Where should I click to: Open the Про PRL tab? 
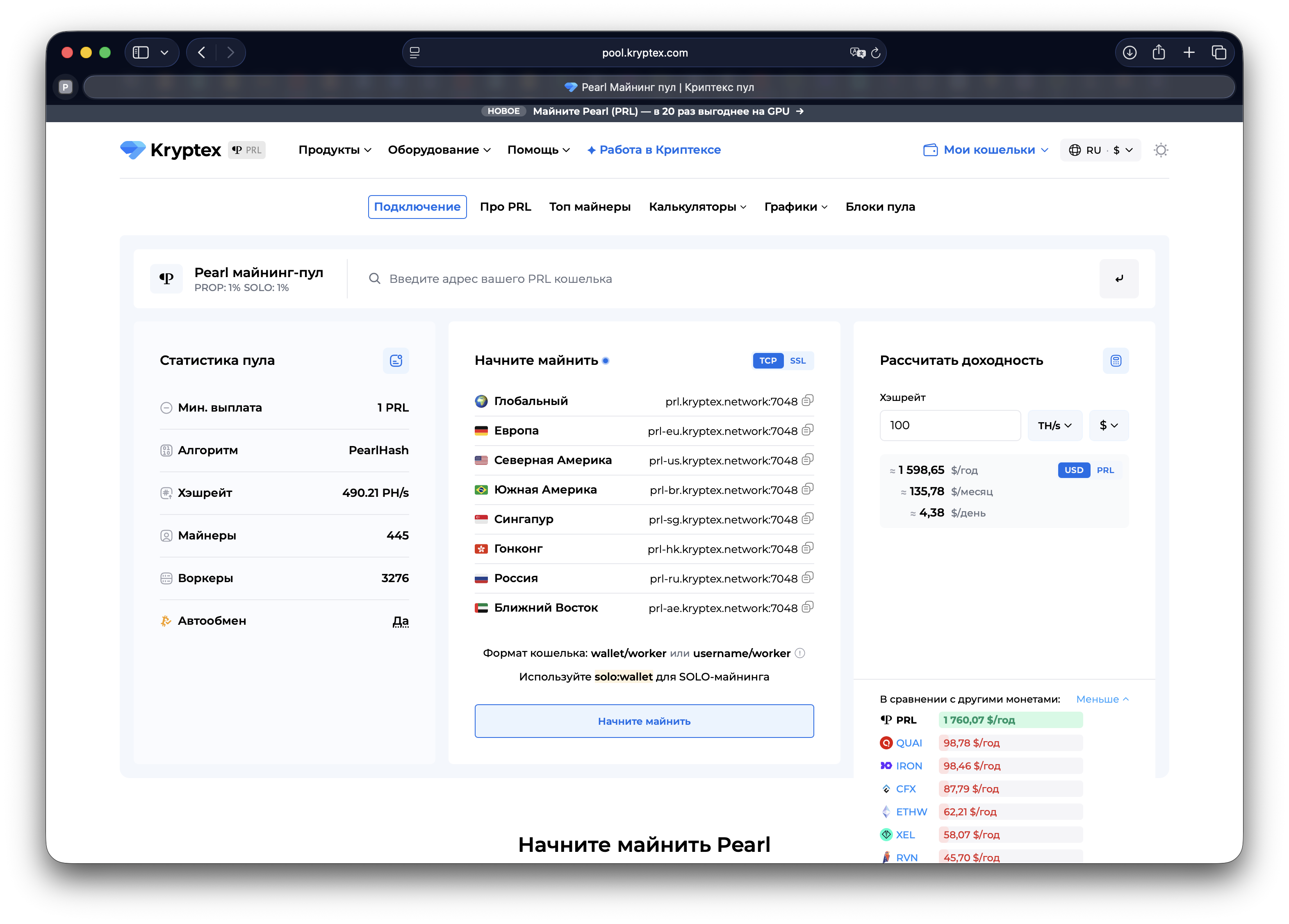(x=505, y=207)
